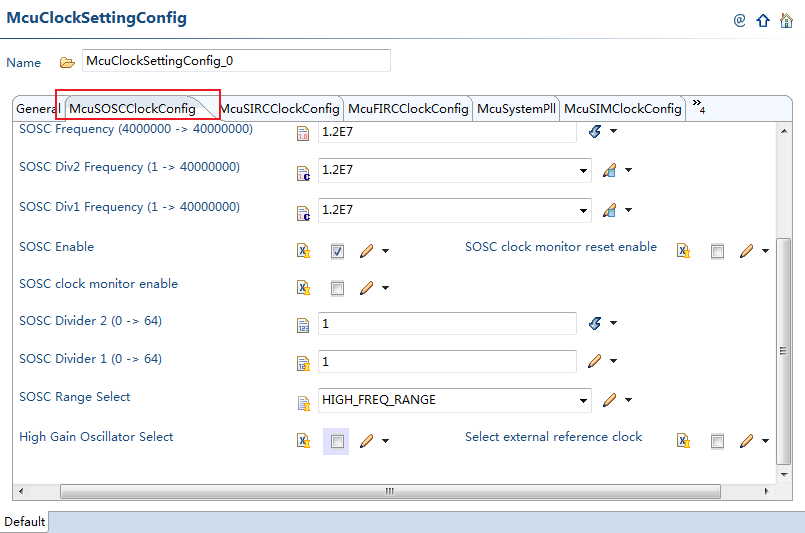Image resolution: width=805 pixels, height=533 pixels.
Task: Show the 4 hidden tabs list
Action: [x=699, y=106]
